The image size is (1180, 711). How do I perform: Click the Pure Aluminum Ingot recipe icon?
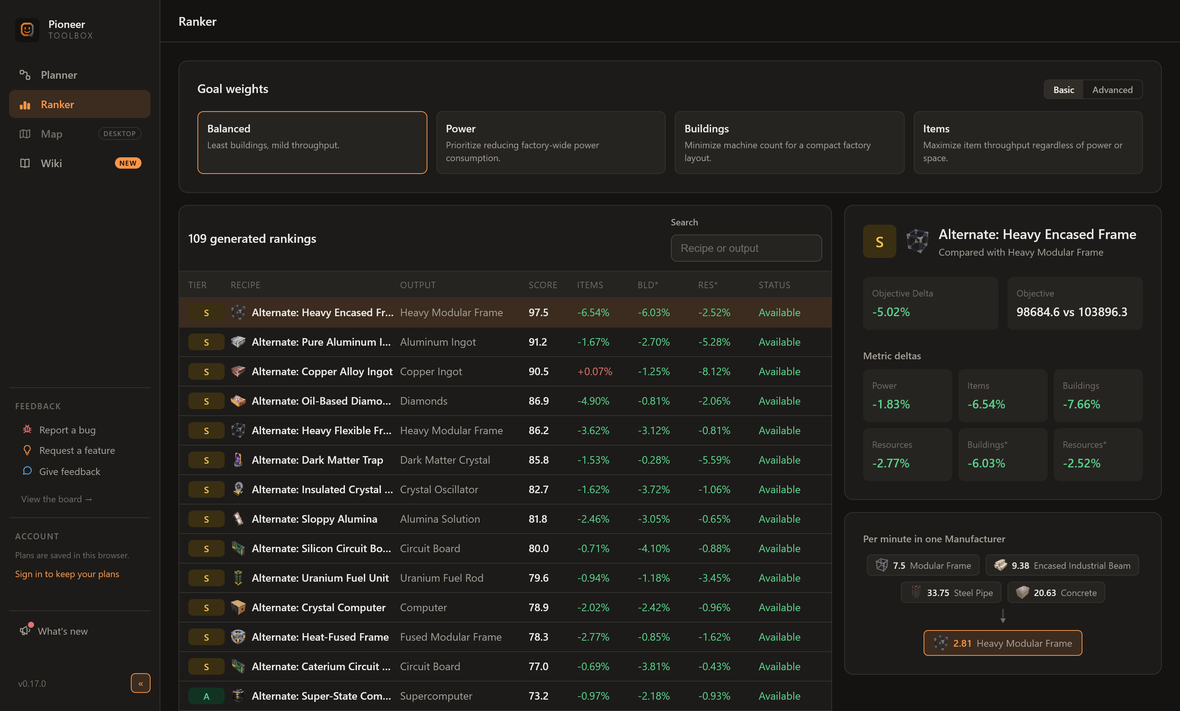[x=238, y=342]
